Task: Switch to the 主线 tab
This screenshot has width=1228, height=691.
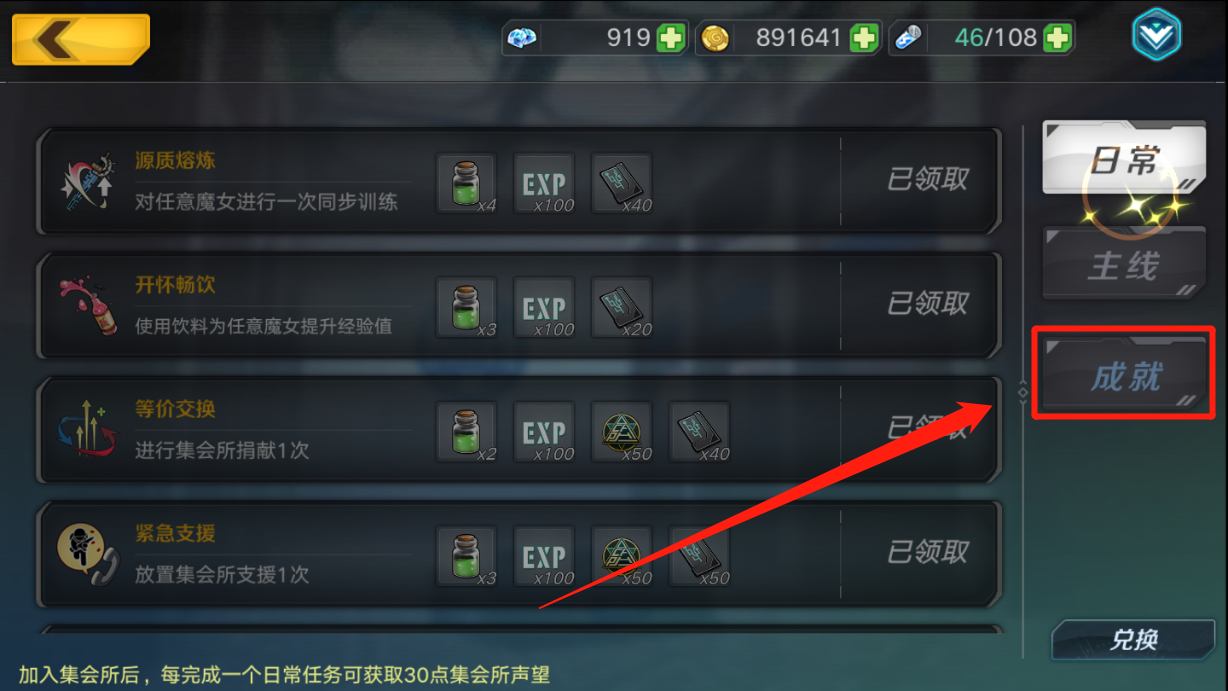Action: pos(1123,265)
